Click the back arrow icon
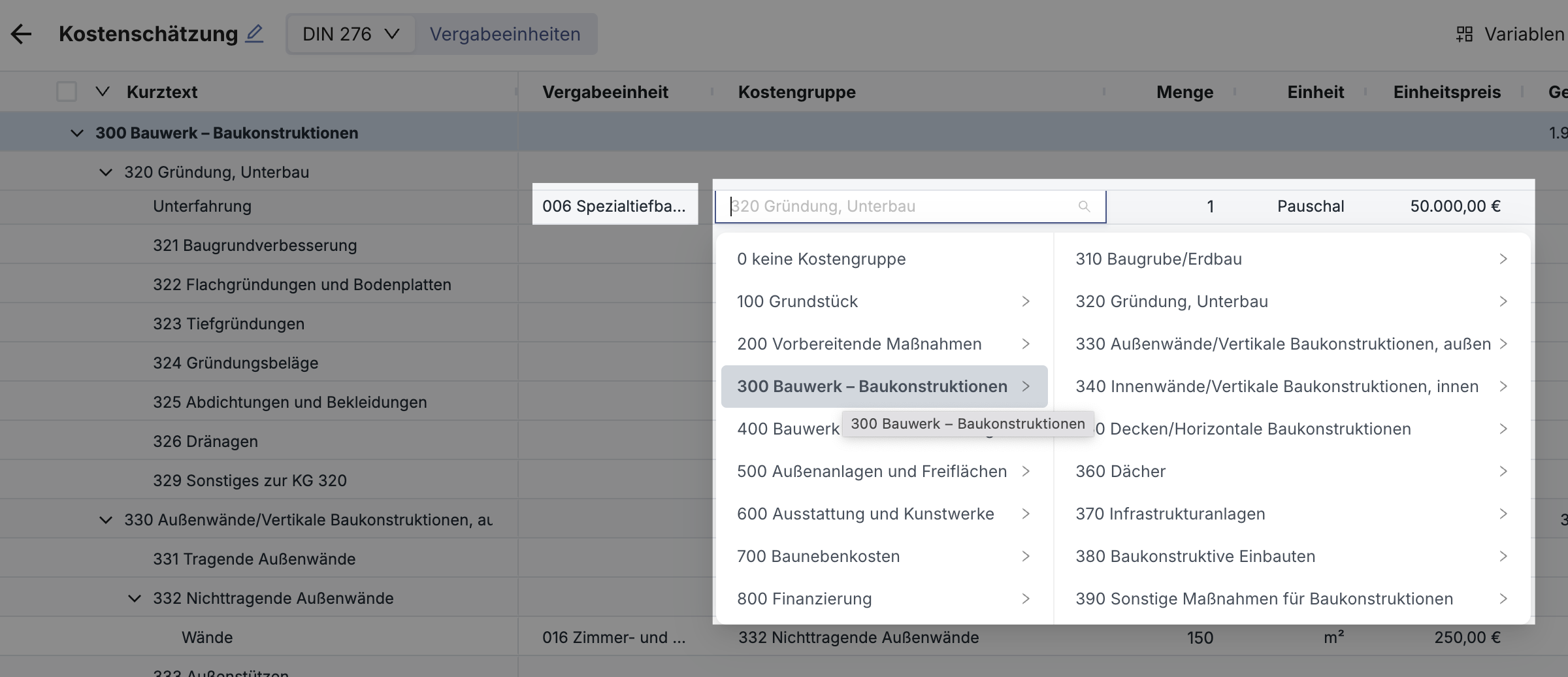Image resolution: width=1568 pixels, height=677 pixels. (22, 34)
